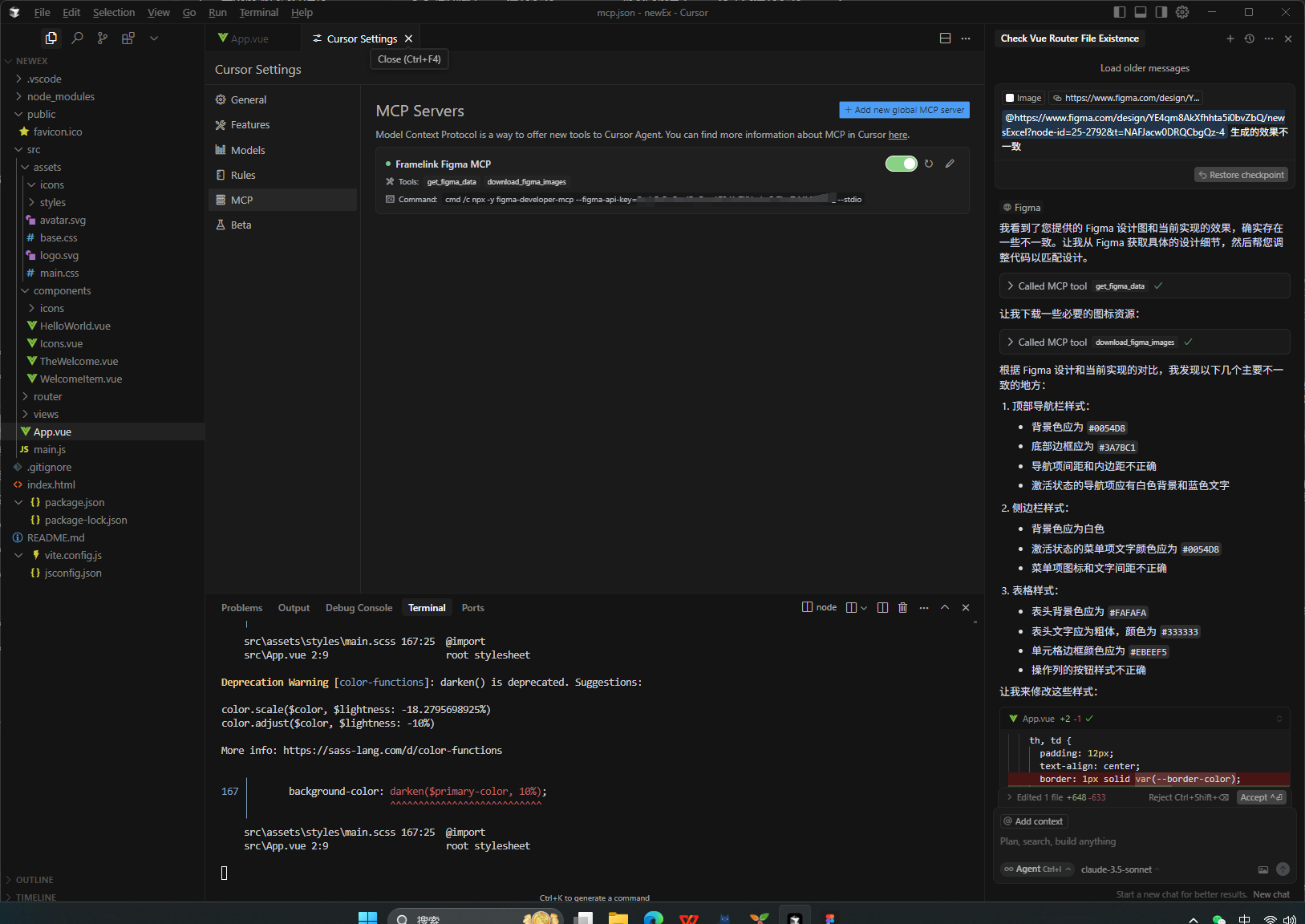Open the Explorer view icon
This screenshot has height=924, width=1305.
click(51, 38)
